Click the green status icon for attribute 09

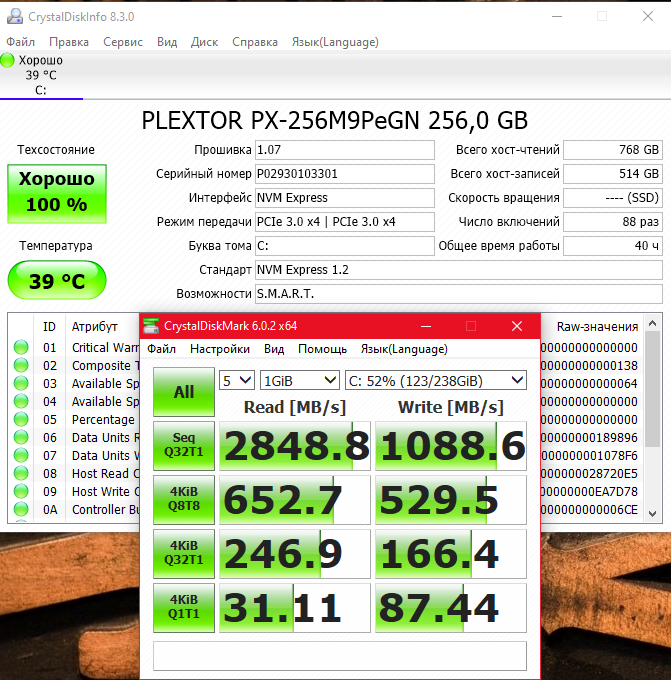pyautogui.click(x=21, y=491)
